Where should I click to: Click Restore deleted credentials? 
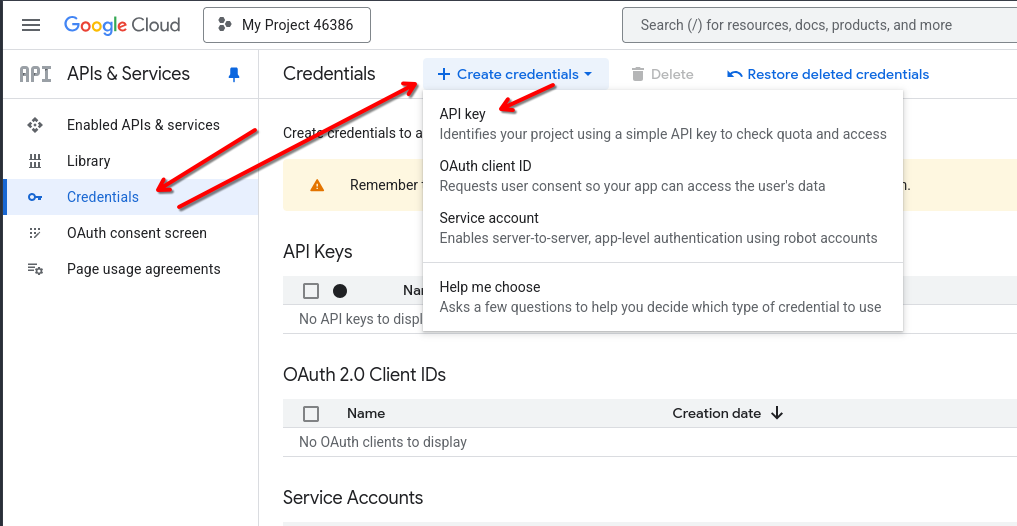tap(828, 74)
